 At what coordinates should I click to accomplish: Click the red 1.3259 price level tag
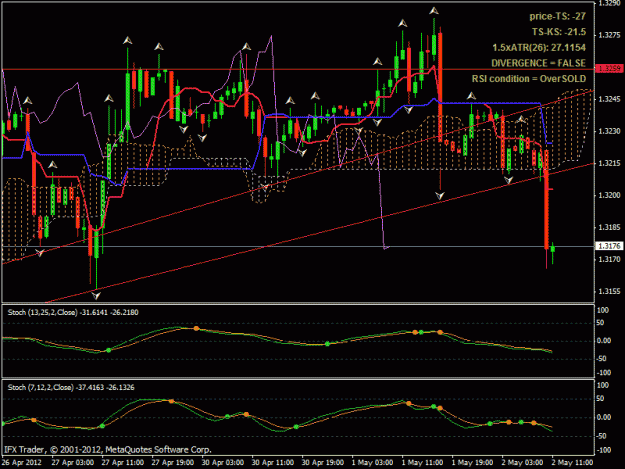pyautogui.click(x=609, y=69)
